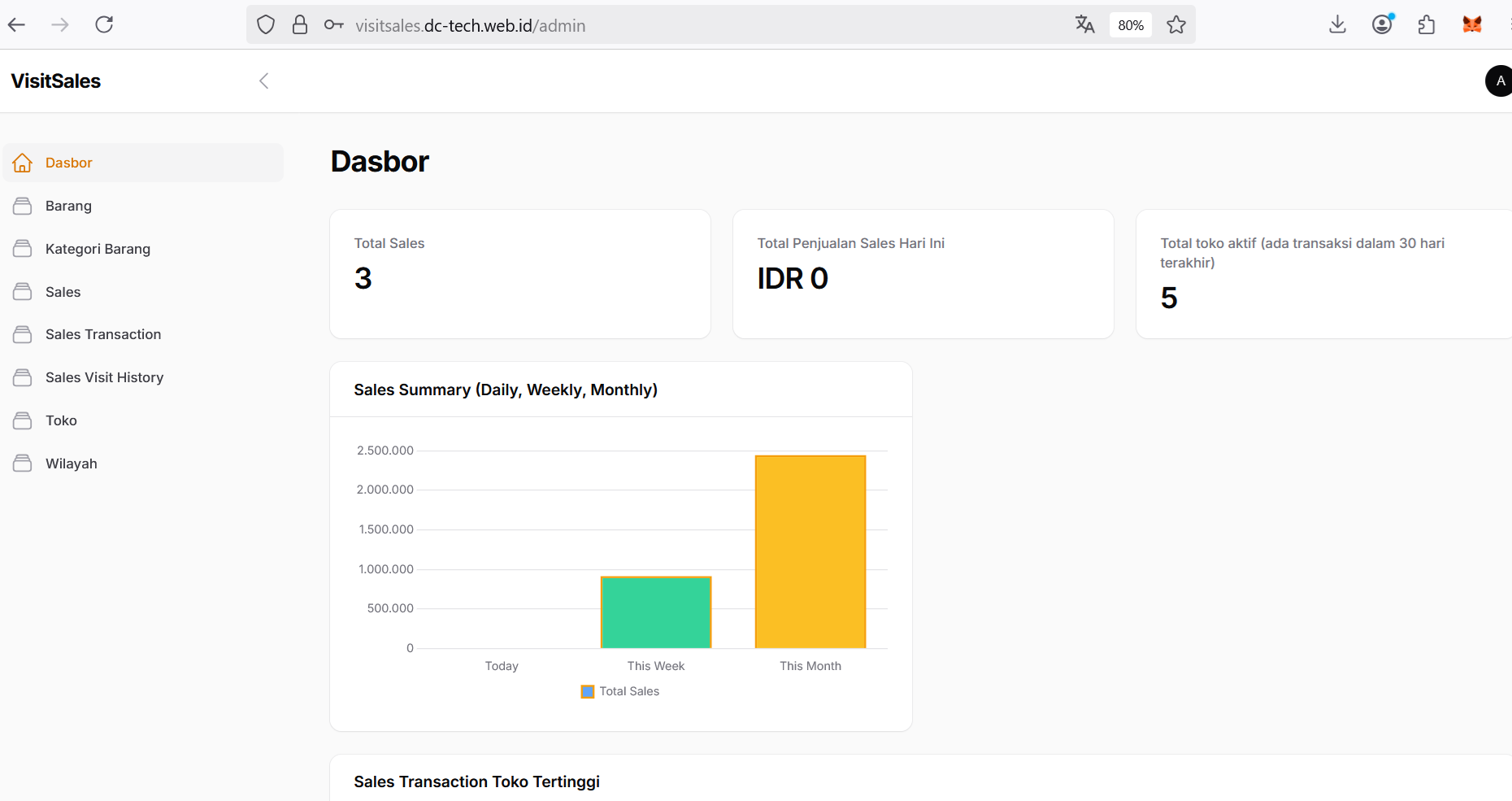Toggle the Total Sales chart legend
The width and height of the screenshot is (1512, 801).
pyautogui.click(x=619, y=691)
